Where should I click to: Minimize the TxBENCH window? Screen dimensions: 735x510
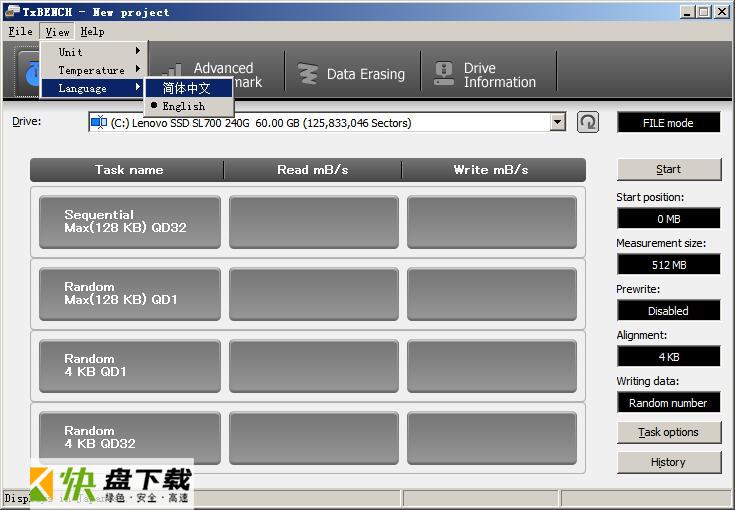(687, 12)
